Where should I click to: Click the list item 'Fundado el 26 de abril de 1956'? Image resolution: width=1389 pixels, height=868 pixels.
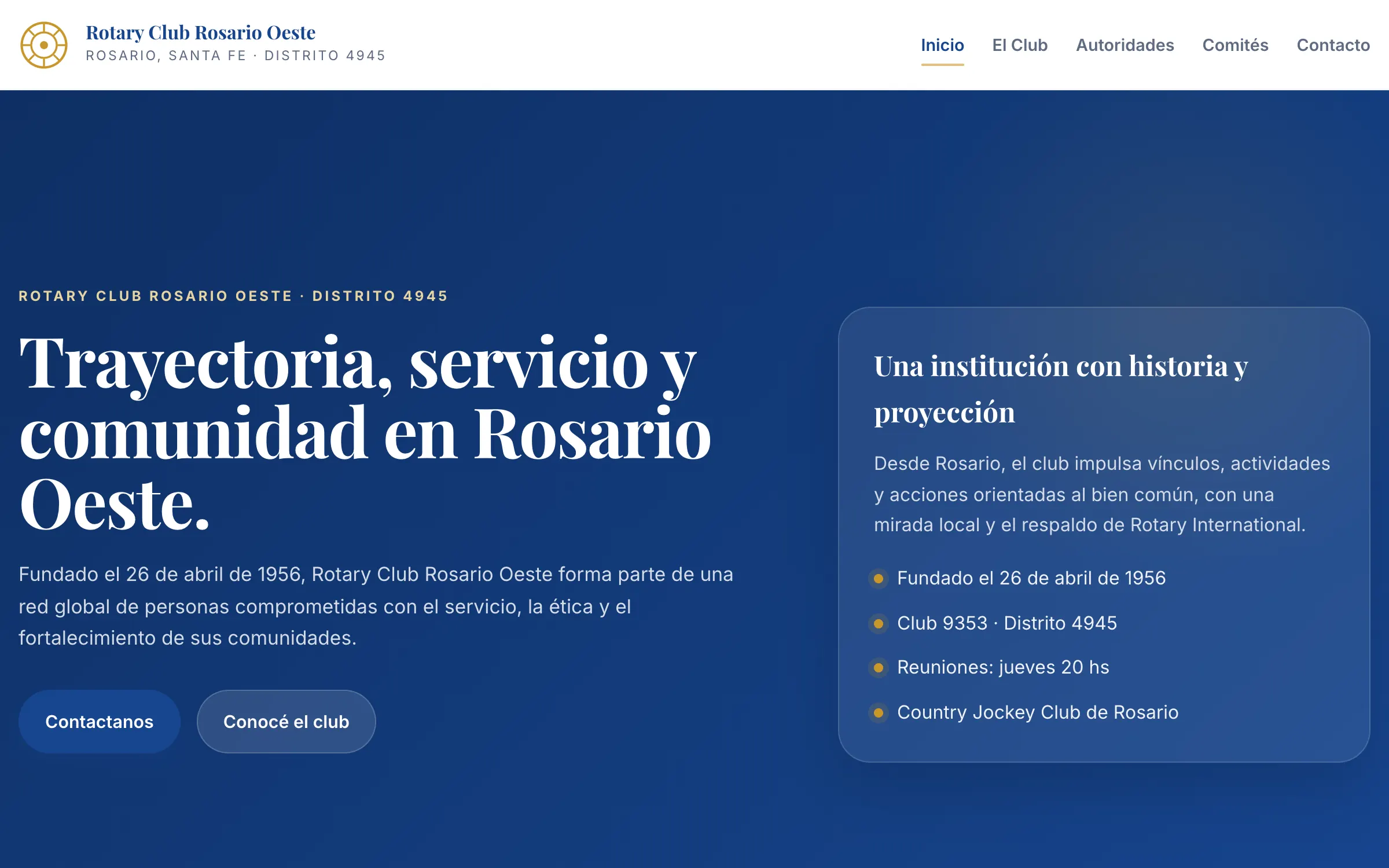pyautogui.click(x=1031, y=578)
